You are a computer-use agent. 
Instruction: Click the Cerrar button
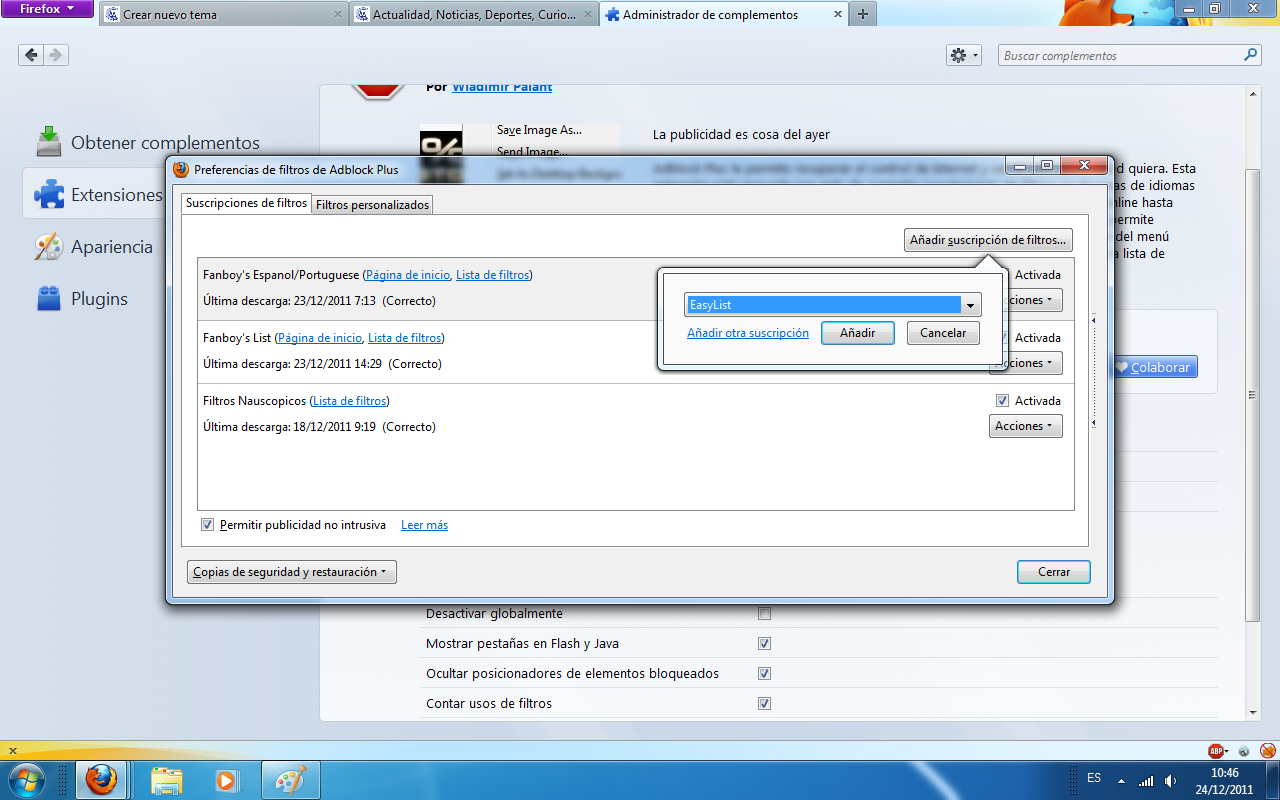pyautogui.click(x=1054, y=572)
